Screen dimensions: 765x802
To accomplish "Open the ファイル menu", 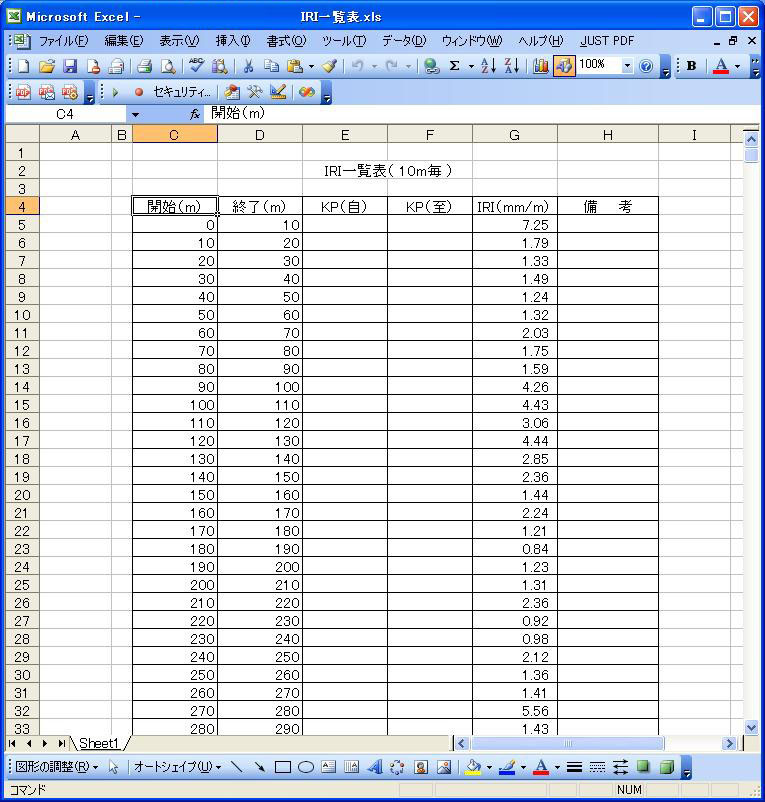I will (x=64, y=41).
